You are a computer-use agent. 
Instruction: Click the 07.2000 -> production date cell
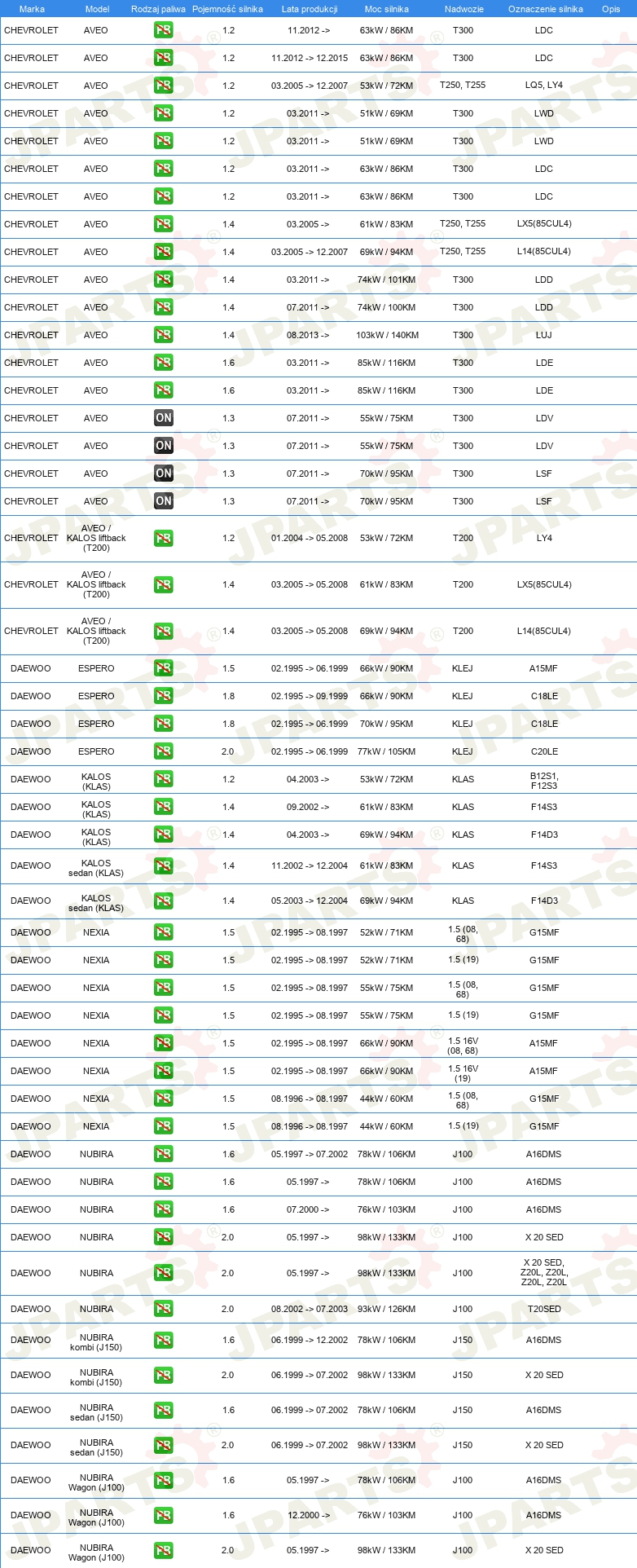tap(309, 1209)
